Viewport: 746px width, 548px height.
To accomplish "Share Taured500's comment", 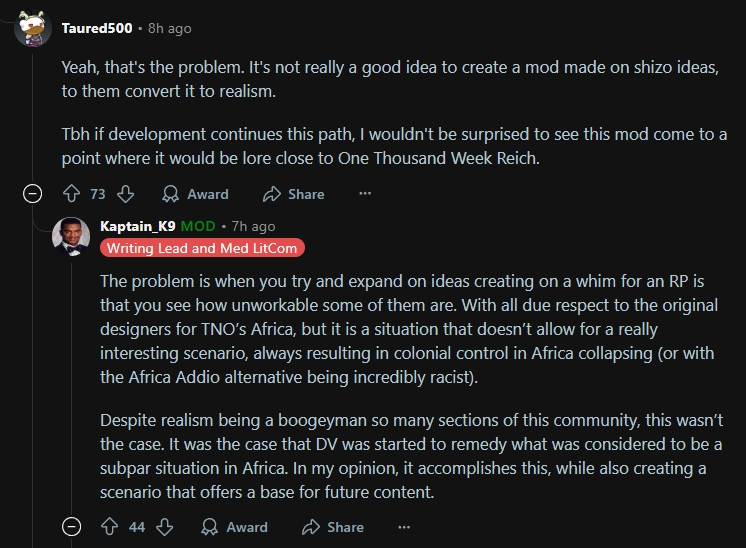I will [x=293, y=194].
